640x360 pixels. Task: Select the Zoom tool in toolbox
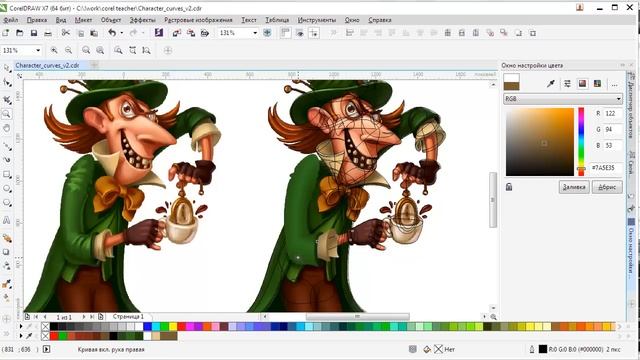pyautogui.click(x=7, y=114)
